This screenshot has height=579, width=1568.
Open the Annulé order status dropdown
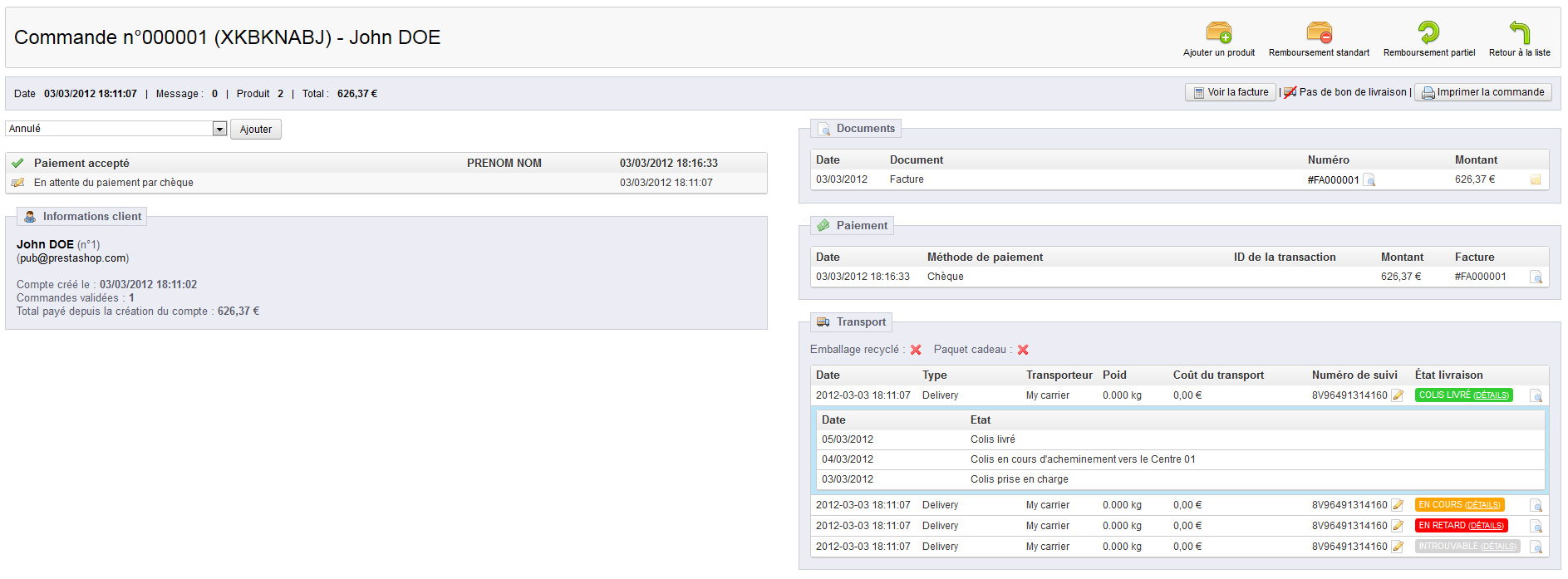219,129
